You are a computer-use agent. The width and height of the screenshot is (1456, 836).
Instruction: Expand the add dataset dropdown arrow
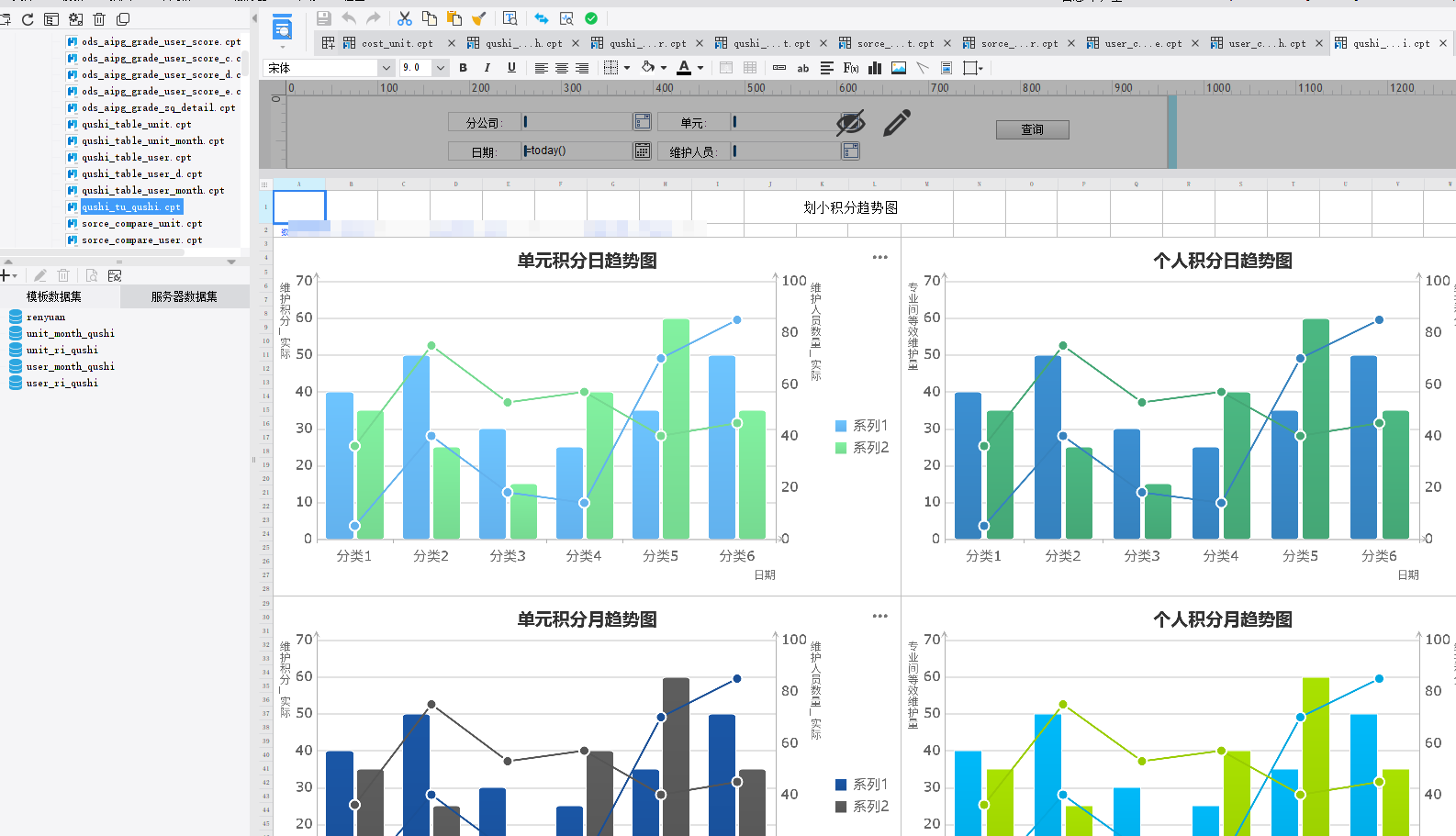click(15, 275)
